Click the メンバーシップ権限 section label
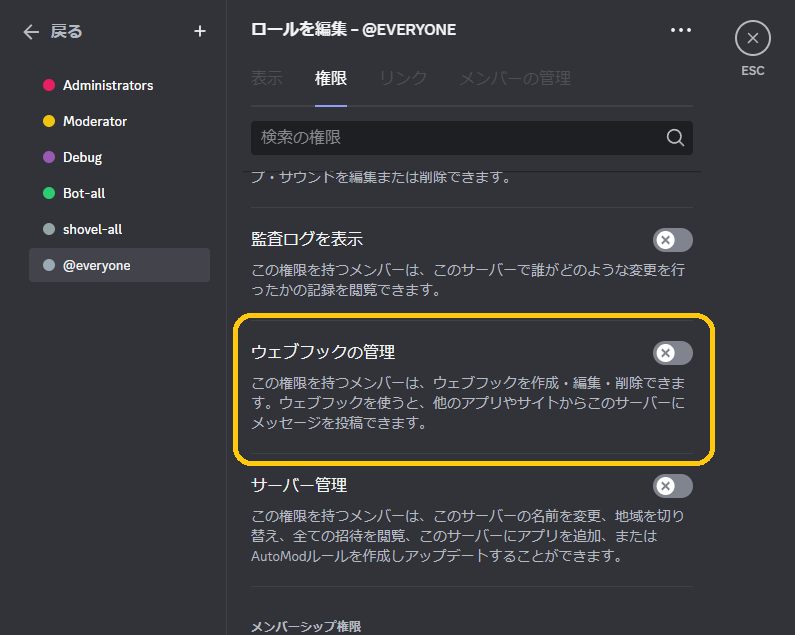This screenshot has height=635, width=795. pos(306,626)
